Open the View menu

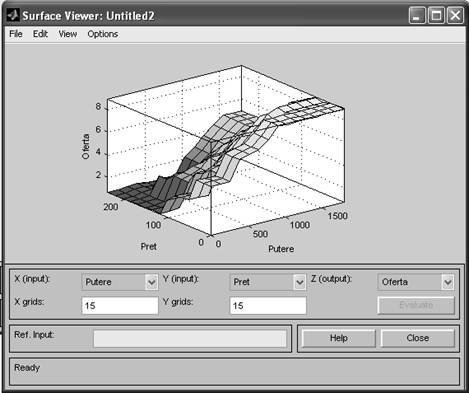(x=68, y=34)
